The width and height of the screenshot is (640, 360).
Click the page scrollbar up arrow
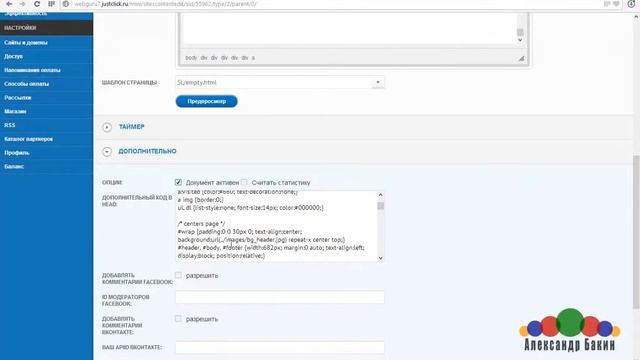[636, 17]
